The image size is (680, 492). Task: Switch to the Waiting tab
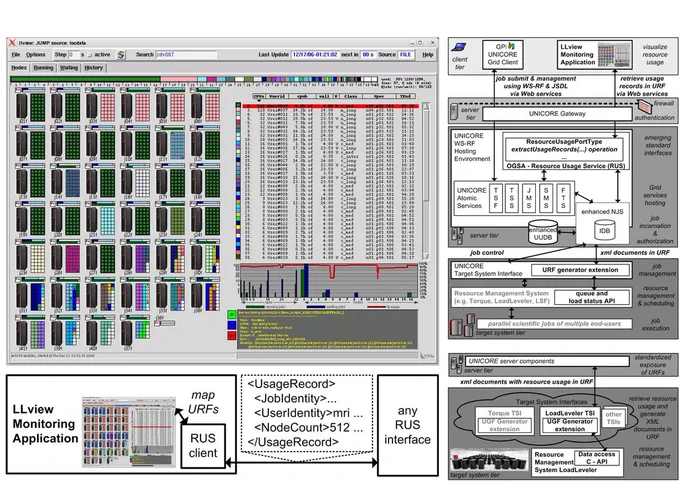(69, 68)
